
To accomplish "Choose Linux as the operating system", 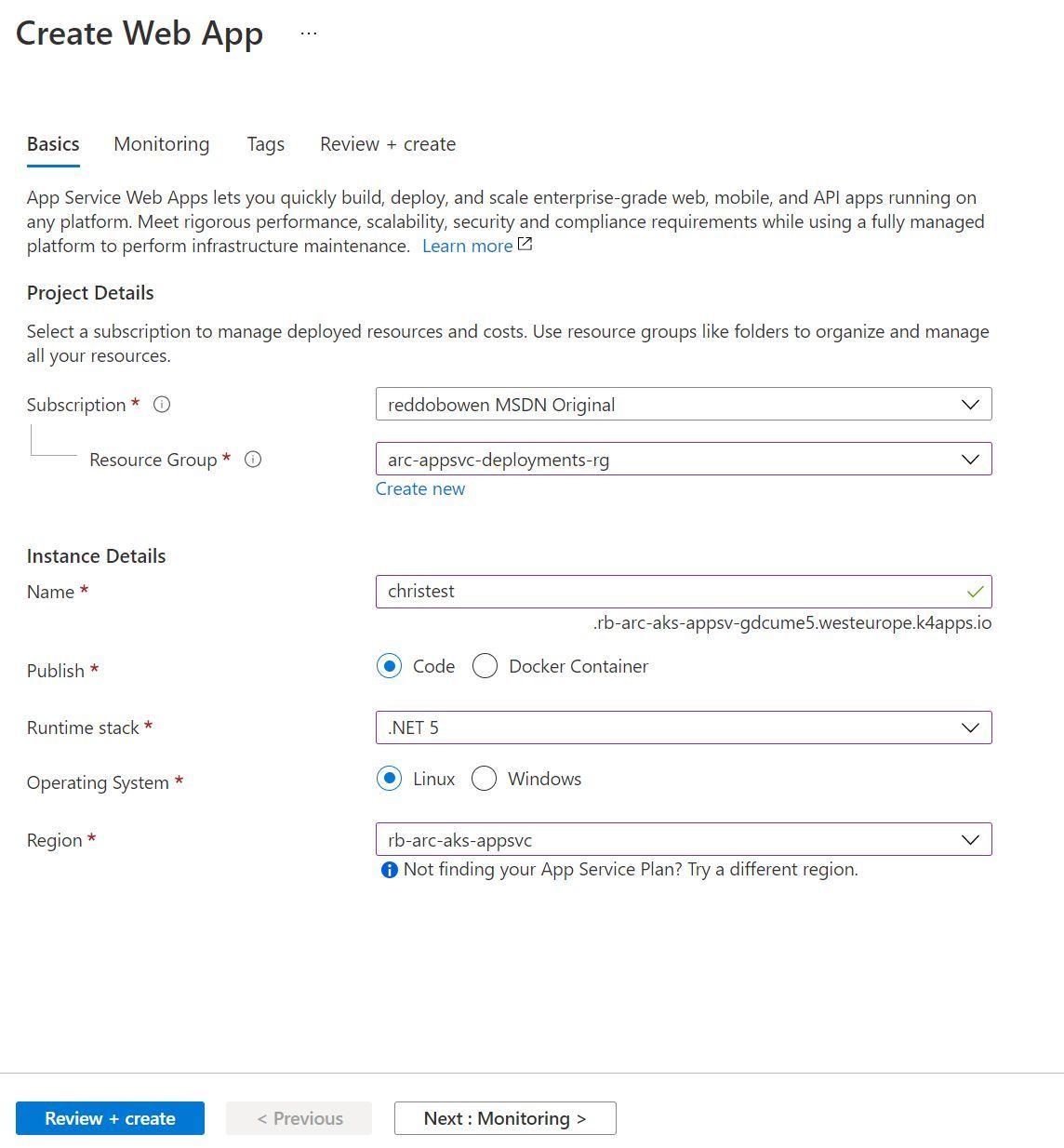I will coord(389,779).
